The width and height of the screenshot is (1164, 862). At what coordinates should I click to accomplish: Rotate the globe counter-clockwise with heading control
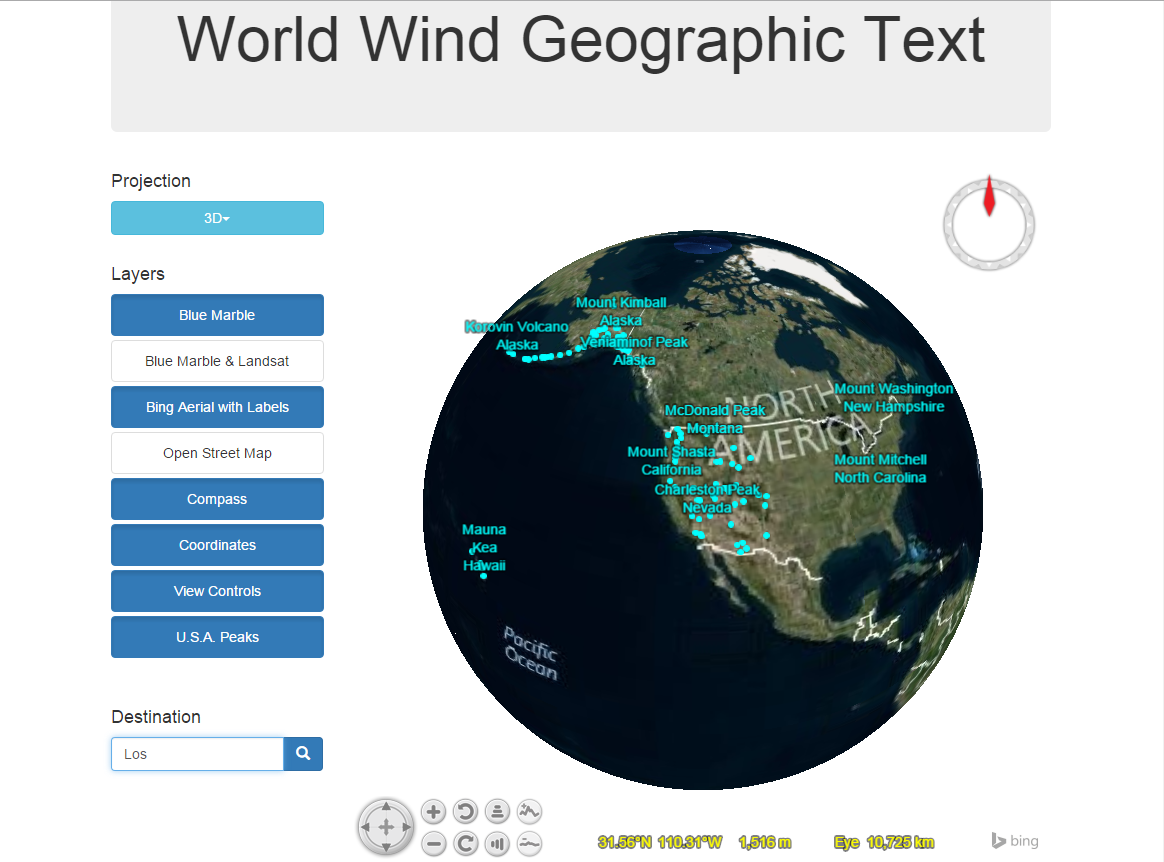pyautogui.click(x=465, y=812)
